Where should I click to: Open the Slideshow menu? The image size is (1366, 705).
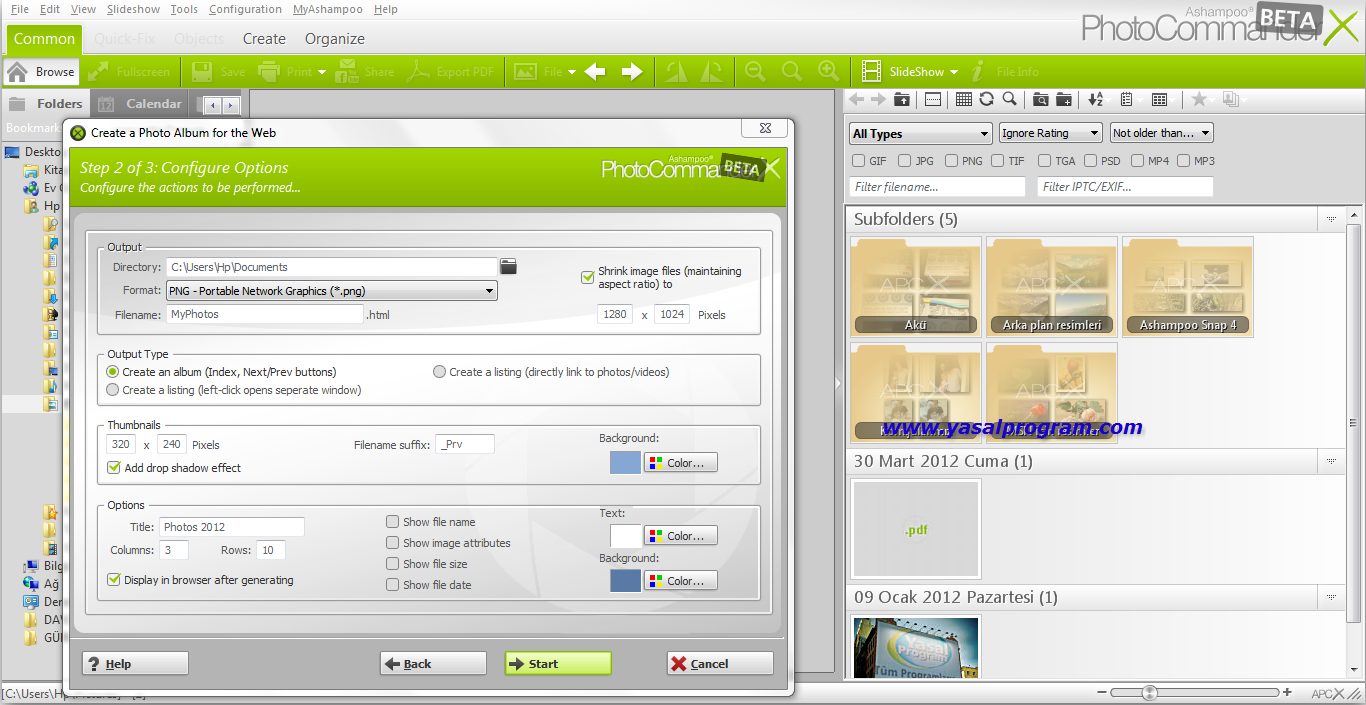pyautogui.click(x=133, y=9)
